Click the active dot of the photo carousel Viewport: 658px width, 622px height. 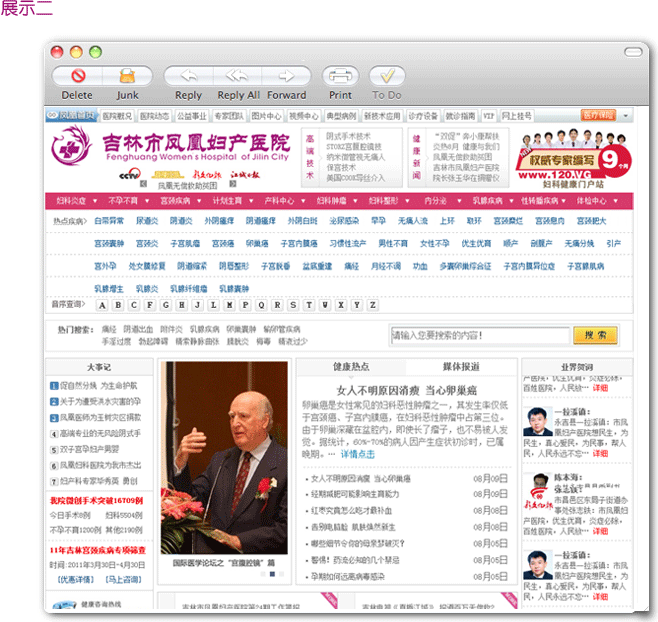click(x=272, y=574)
